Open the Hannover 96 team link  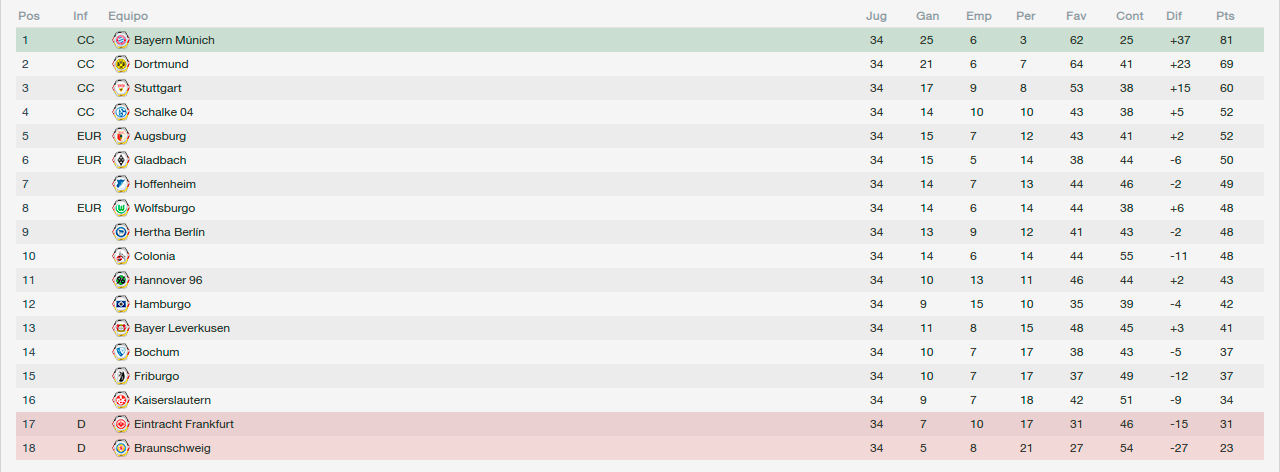168,280
